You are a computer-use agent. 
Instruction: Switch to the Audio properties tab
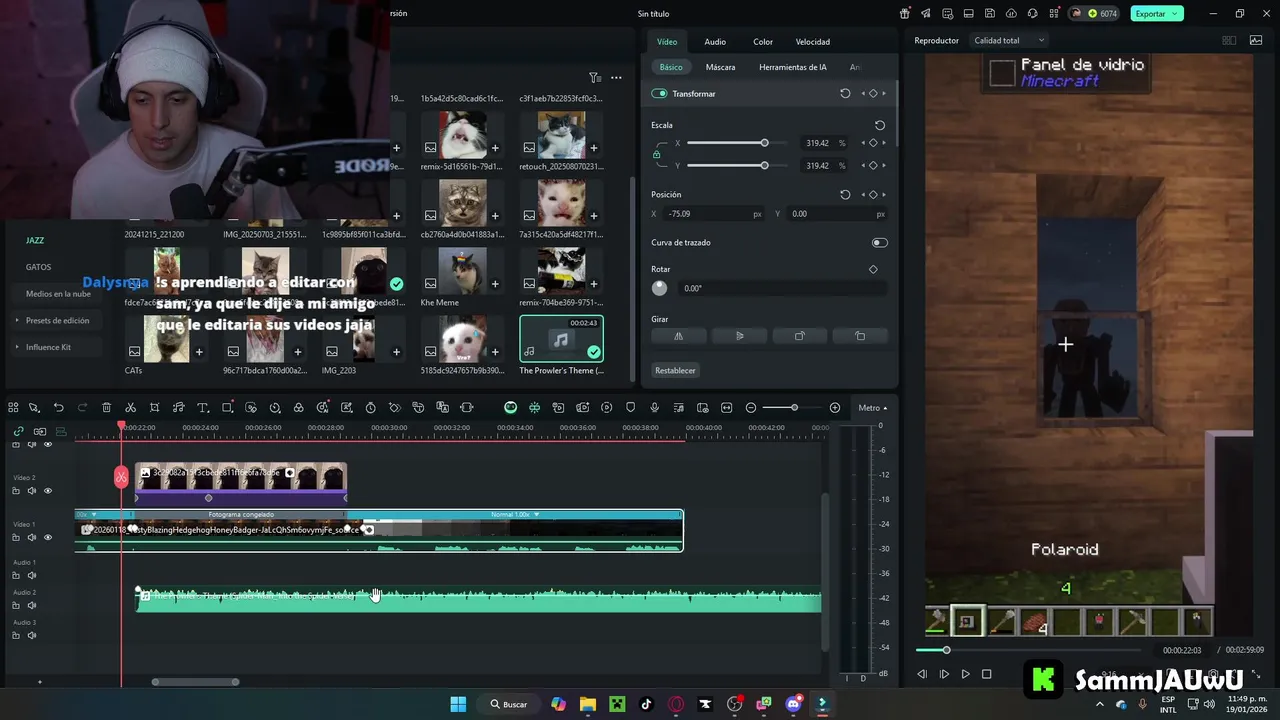tap(715, 42)
